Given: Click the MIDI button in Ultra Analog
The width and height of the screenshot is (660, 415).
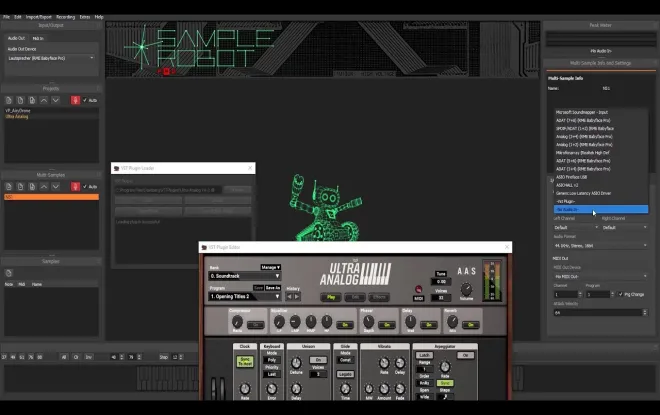Looking at the screenshot, I should (x=418, y=298).
